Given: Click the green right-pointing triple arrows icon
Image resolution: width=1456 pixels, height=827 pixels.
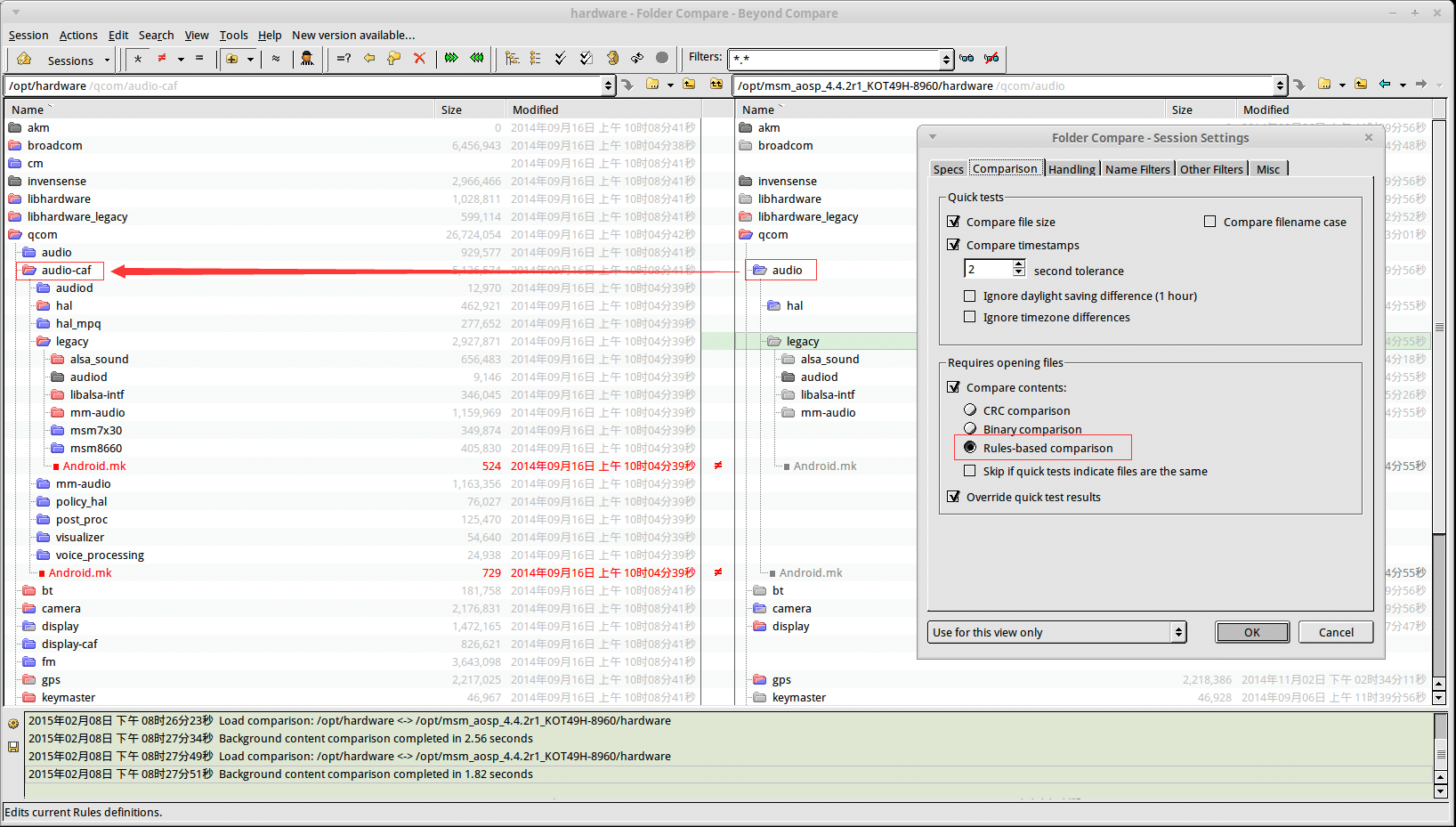Looking at the screenshot, I should (x=451, y=59).
